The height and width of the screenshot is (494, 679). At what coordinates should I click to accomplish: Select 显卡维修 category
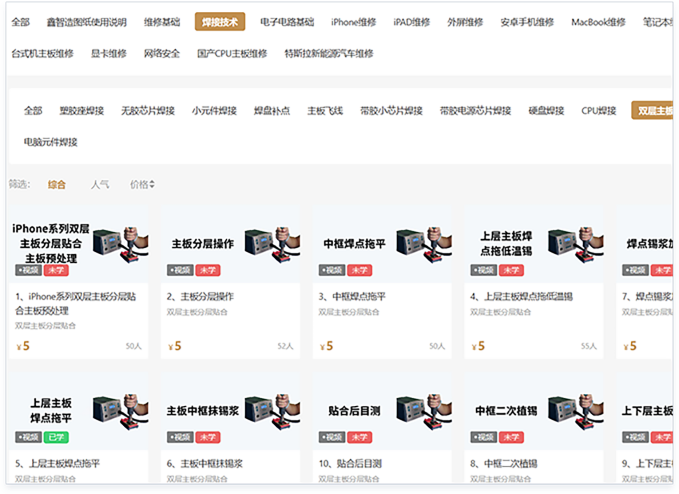[109, 54]
